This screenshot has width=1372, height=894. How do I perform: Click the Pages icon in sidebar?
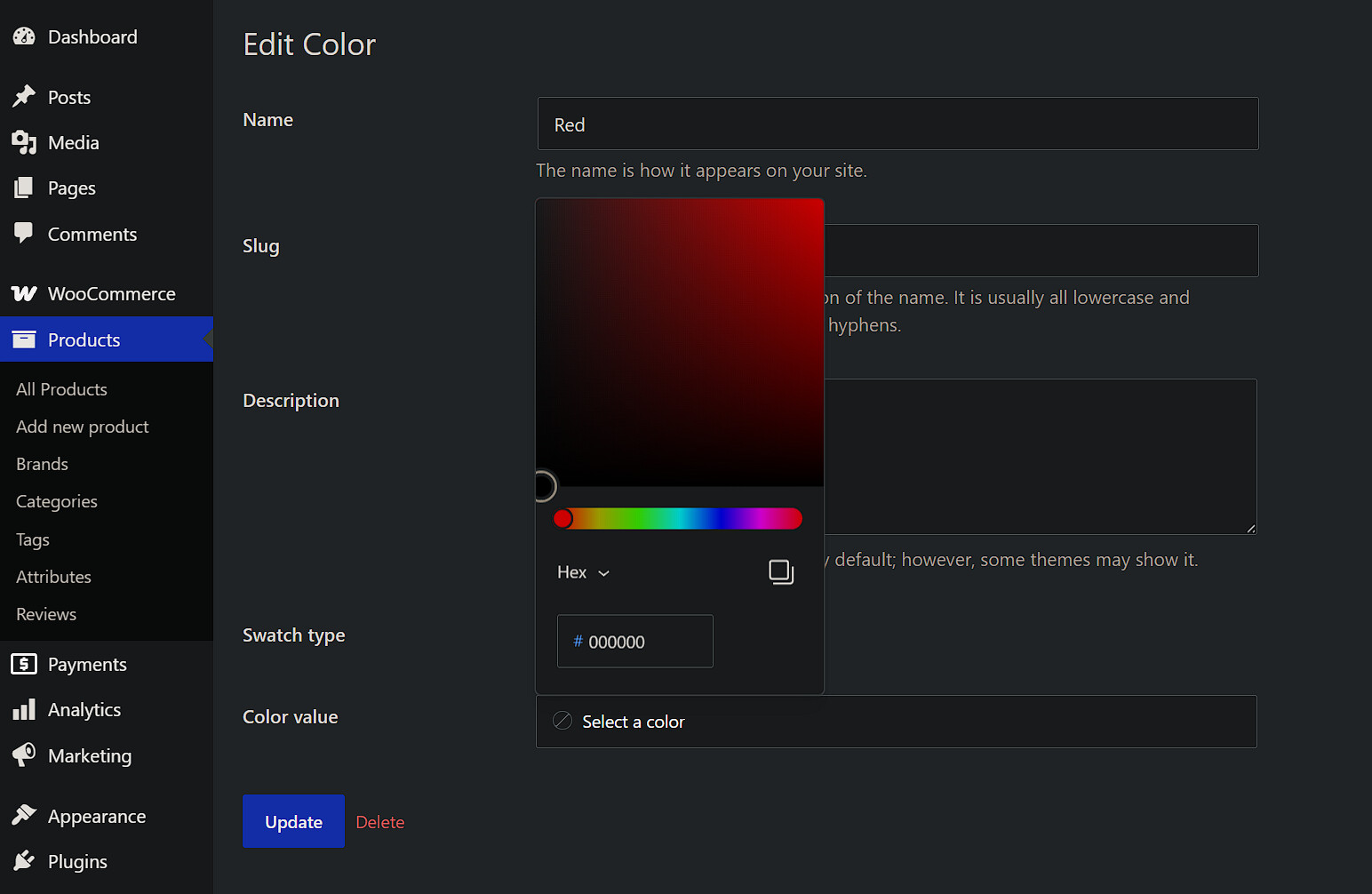tap(24, 188)
